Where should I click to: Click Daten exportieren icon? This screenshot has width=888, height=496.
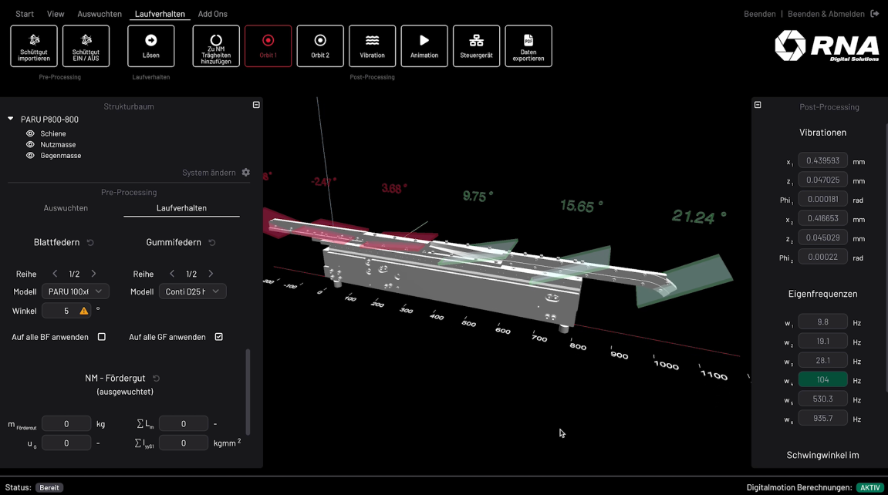[528, 46]
